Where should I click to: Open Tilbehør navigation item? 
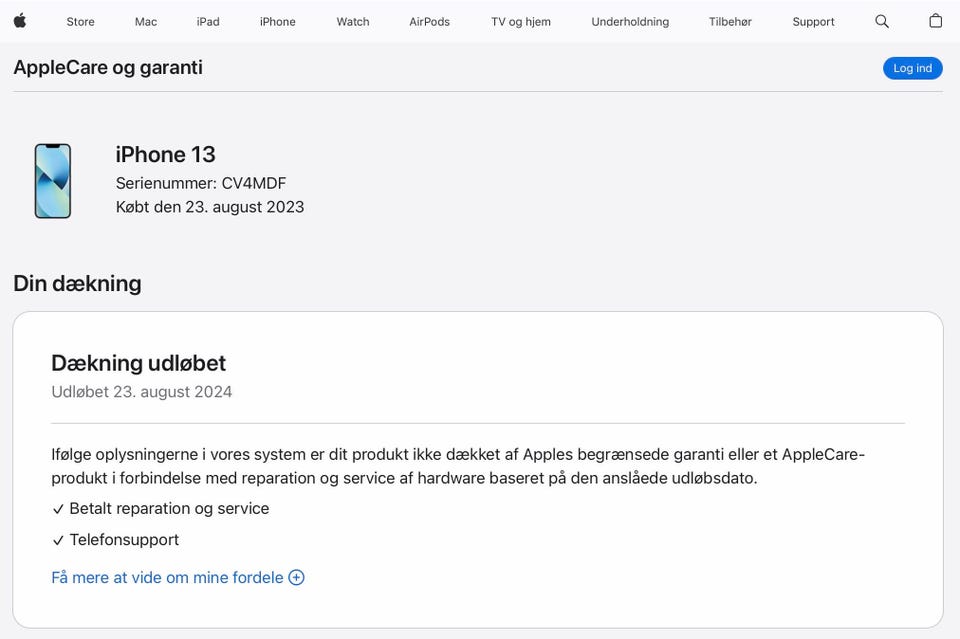point(730,22)
